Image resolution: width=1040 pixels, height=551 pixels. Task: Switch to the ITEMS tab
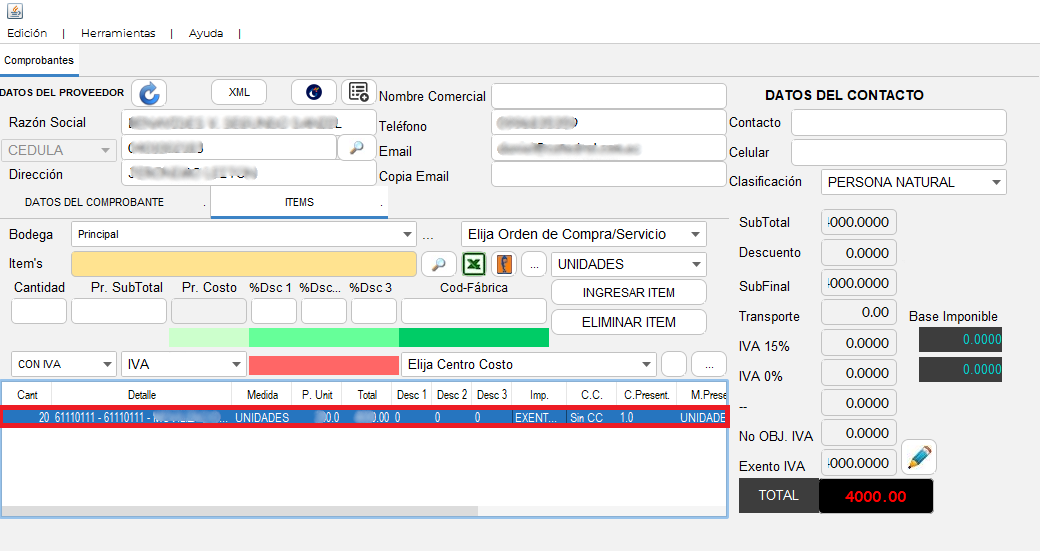pyautogui.click(x=299, y=202)
